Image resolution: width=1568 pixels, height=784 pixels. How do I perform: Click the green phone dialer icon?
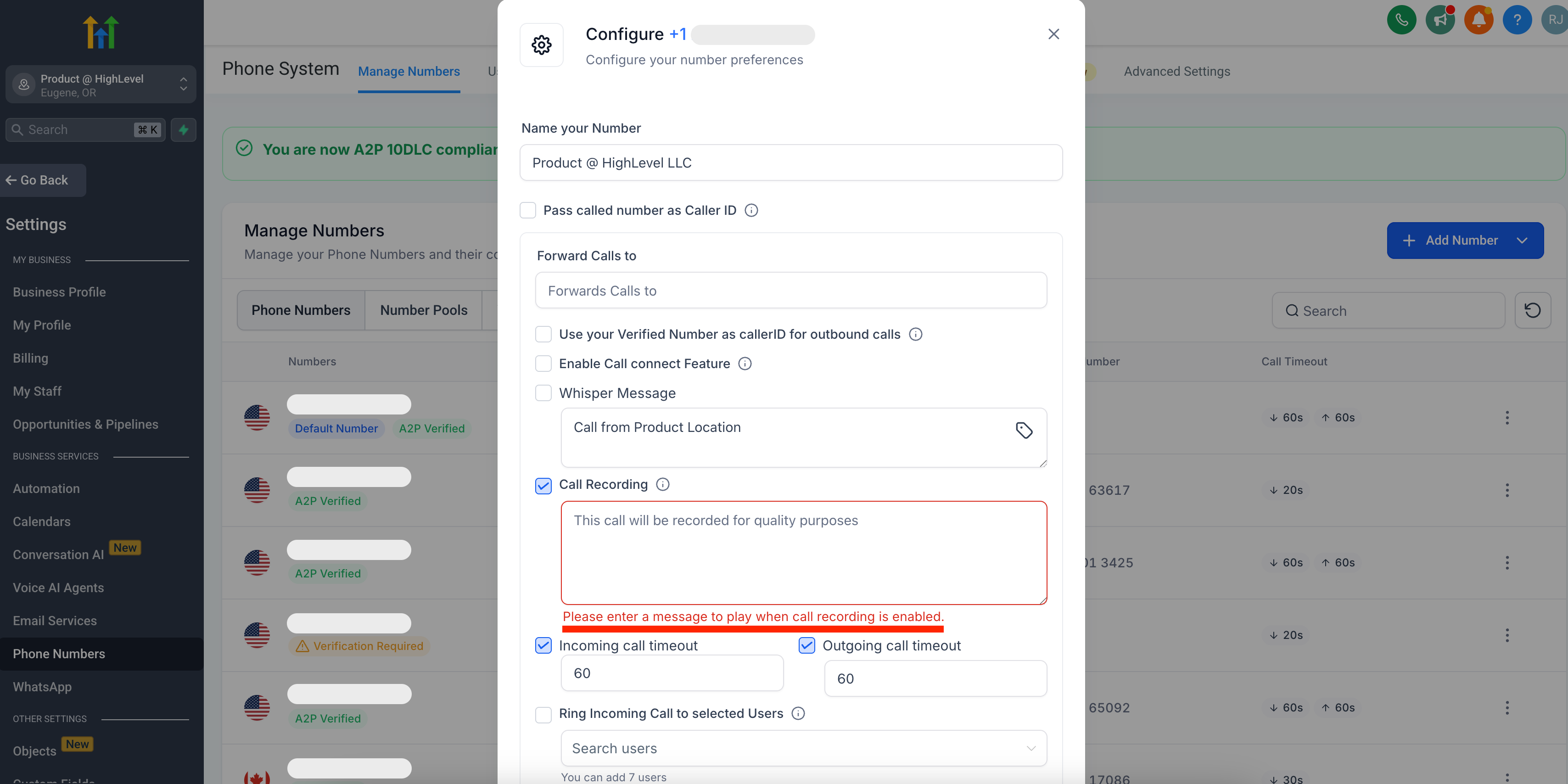click(x=1401, y=20)
